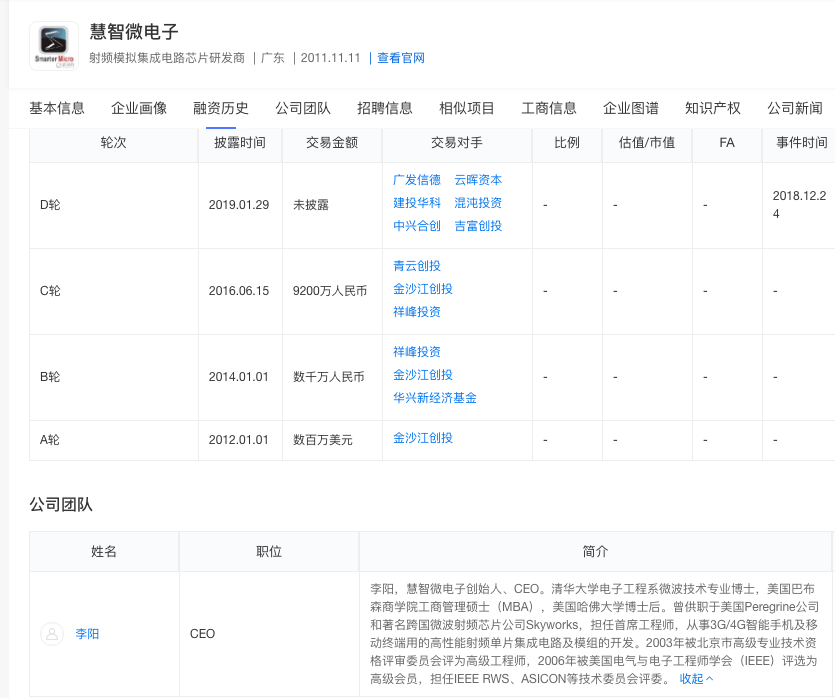Open the 李阳 profile link

tap(87, 634)
